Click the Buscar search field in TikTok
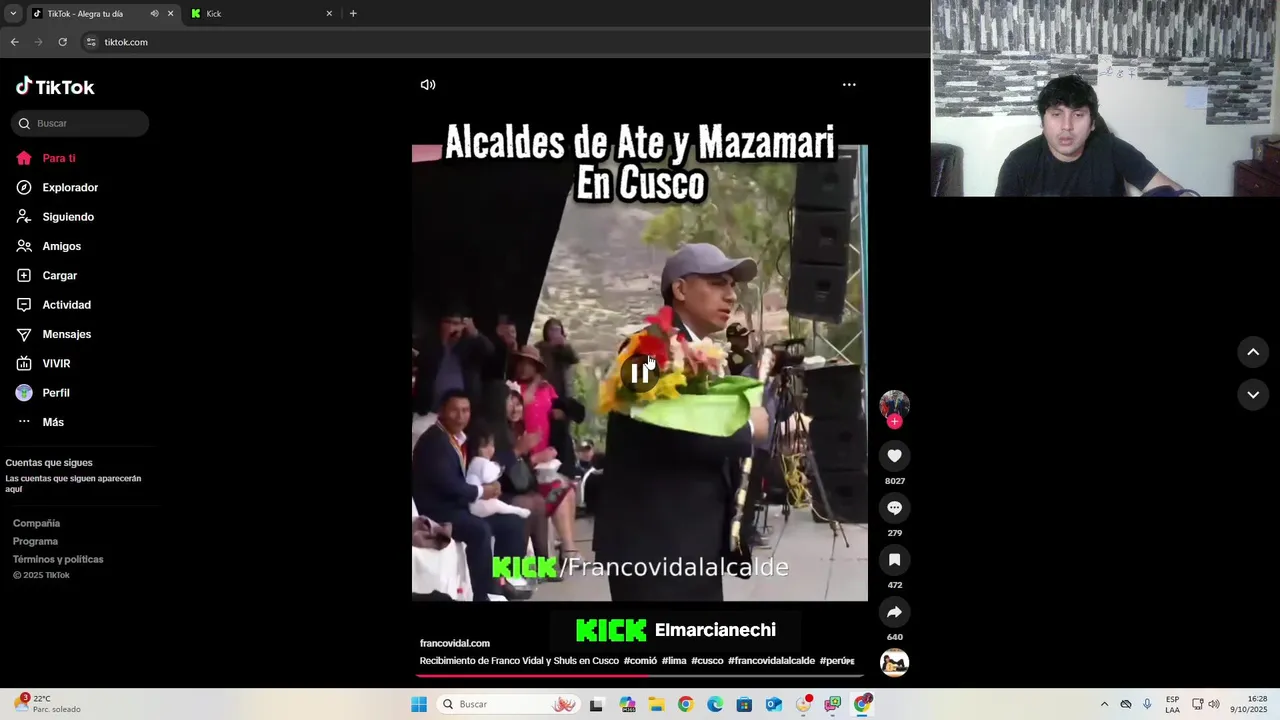1280x720 pixels. [80, 123]
